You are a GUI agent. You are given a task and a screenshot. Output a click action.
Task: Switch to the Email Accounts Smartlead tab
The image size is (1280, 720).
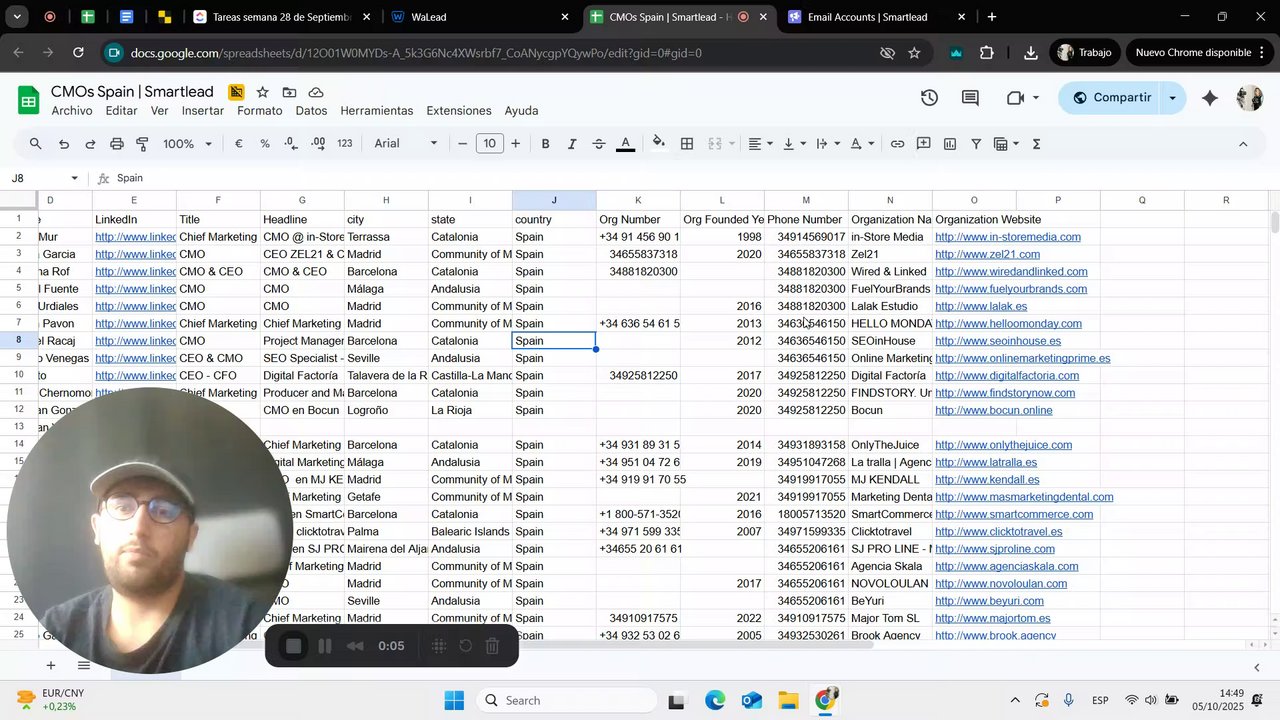pos(867,17)
